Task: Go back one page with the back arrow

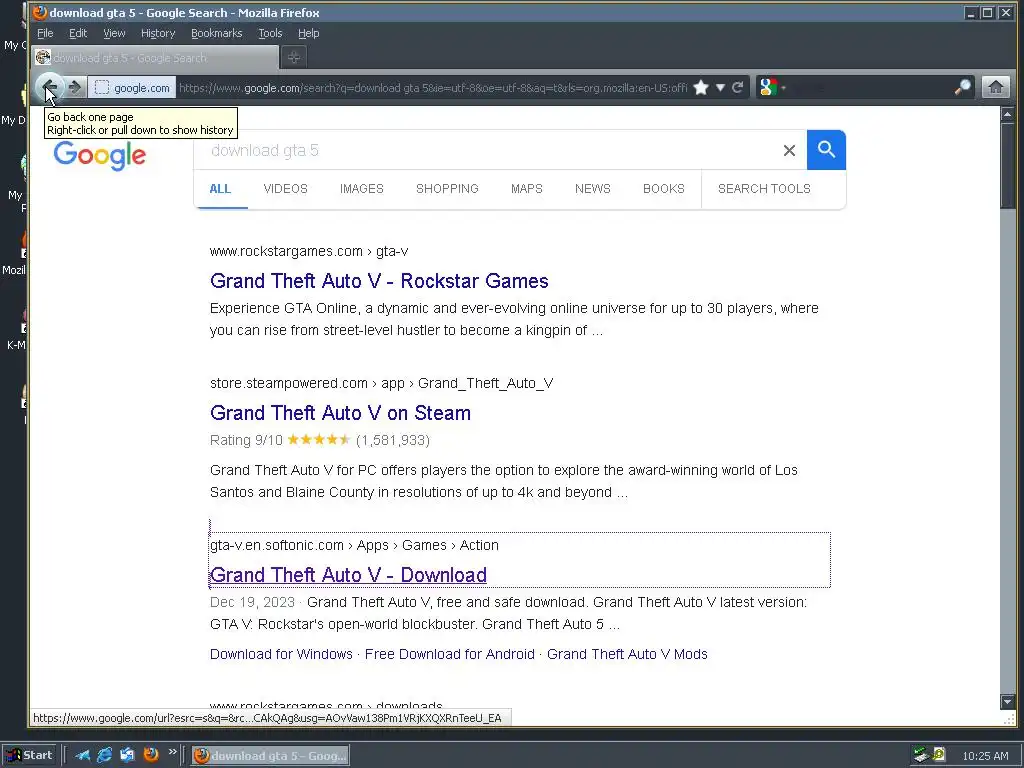Action: 49,87
